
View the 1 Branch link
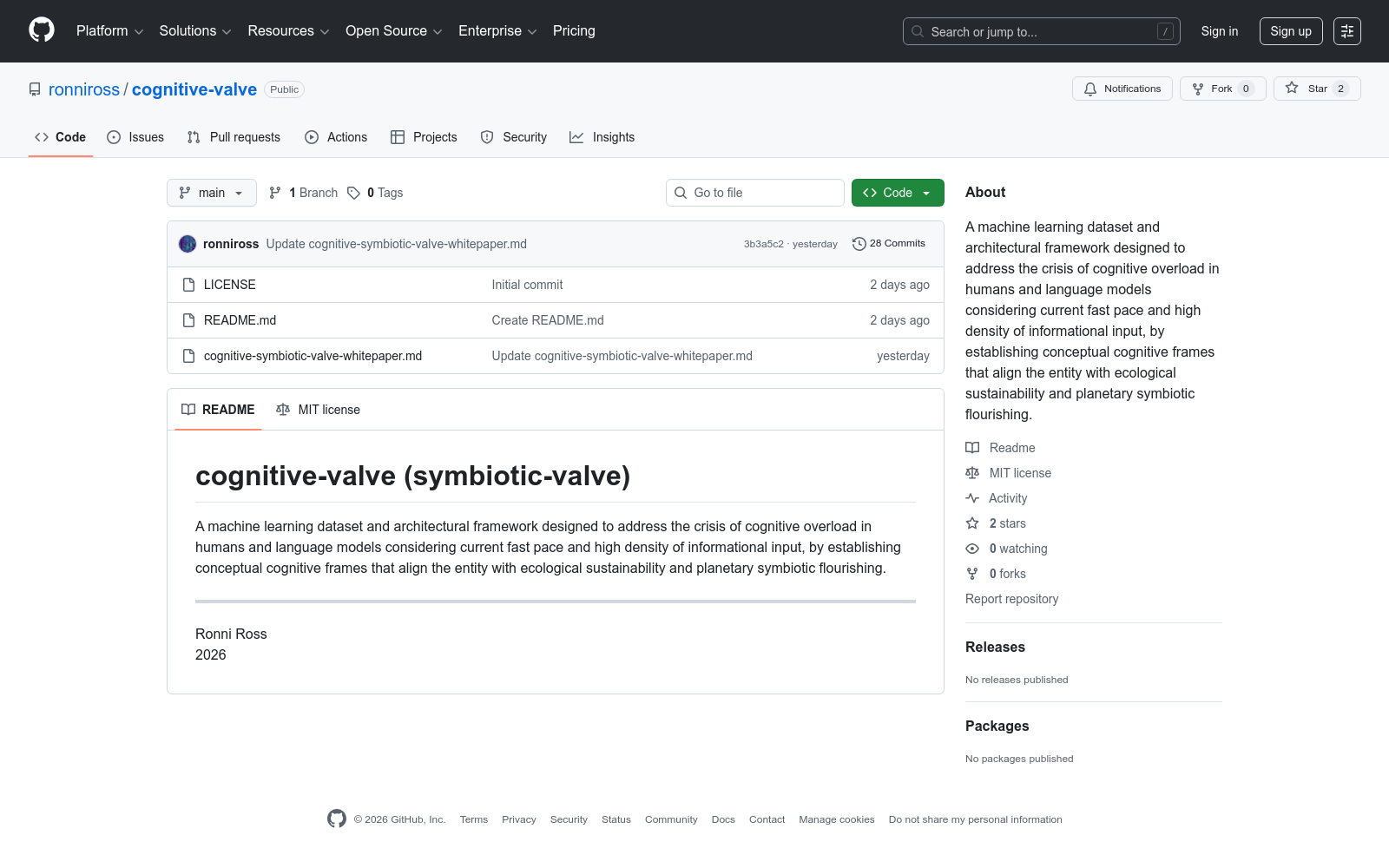pyautogui.click(x=303, y=193)
